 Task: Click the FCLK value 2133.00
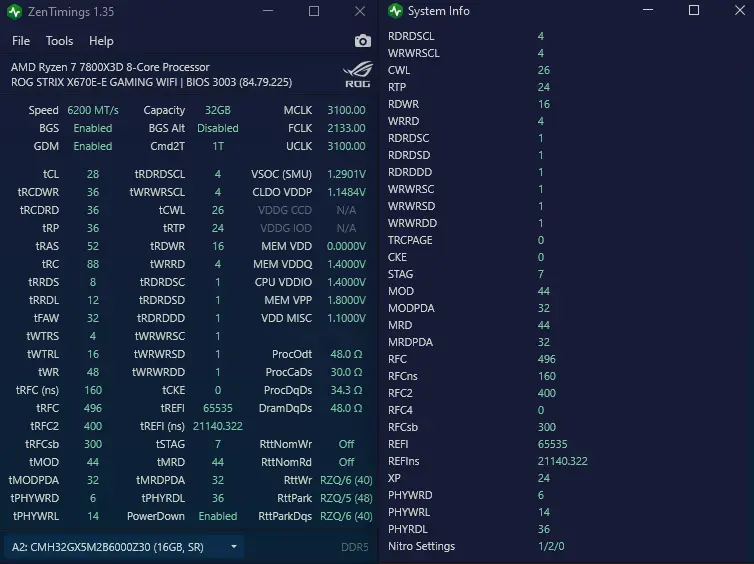click(x=346, y=128)
